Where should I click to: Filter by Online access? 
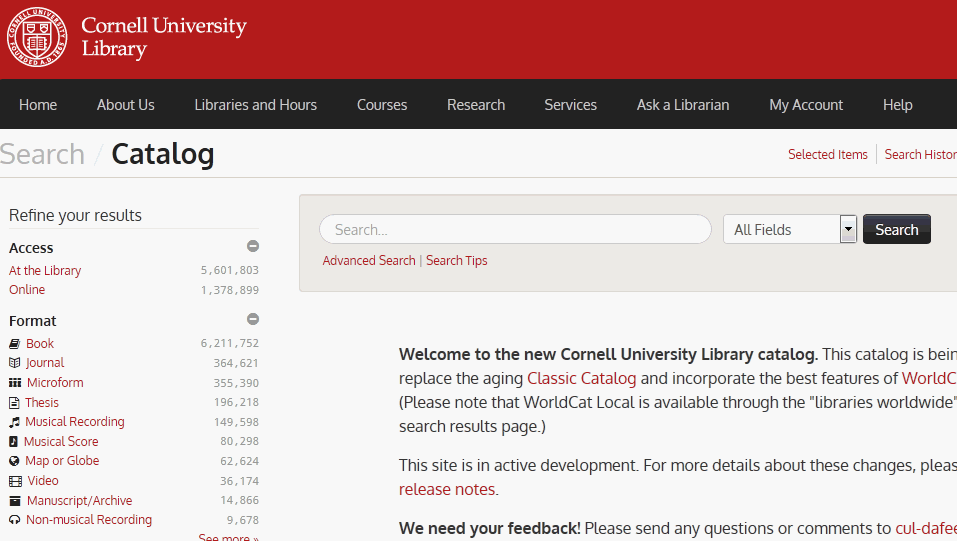click(27, 290)
